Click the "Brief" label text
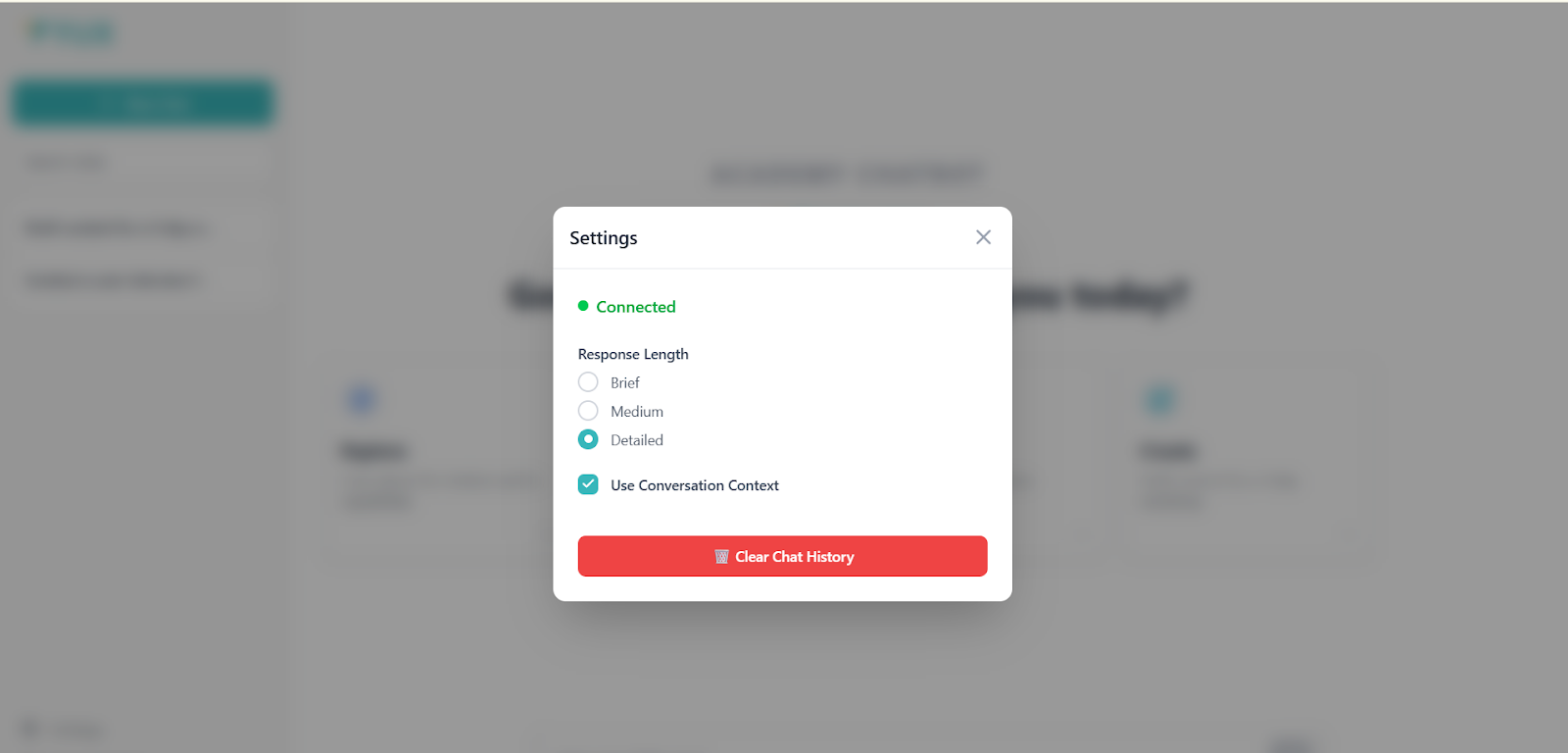This screenshot has height=753, width=1568. (x=624, y=382)
